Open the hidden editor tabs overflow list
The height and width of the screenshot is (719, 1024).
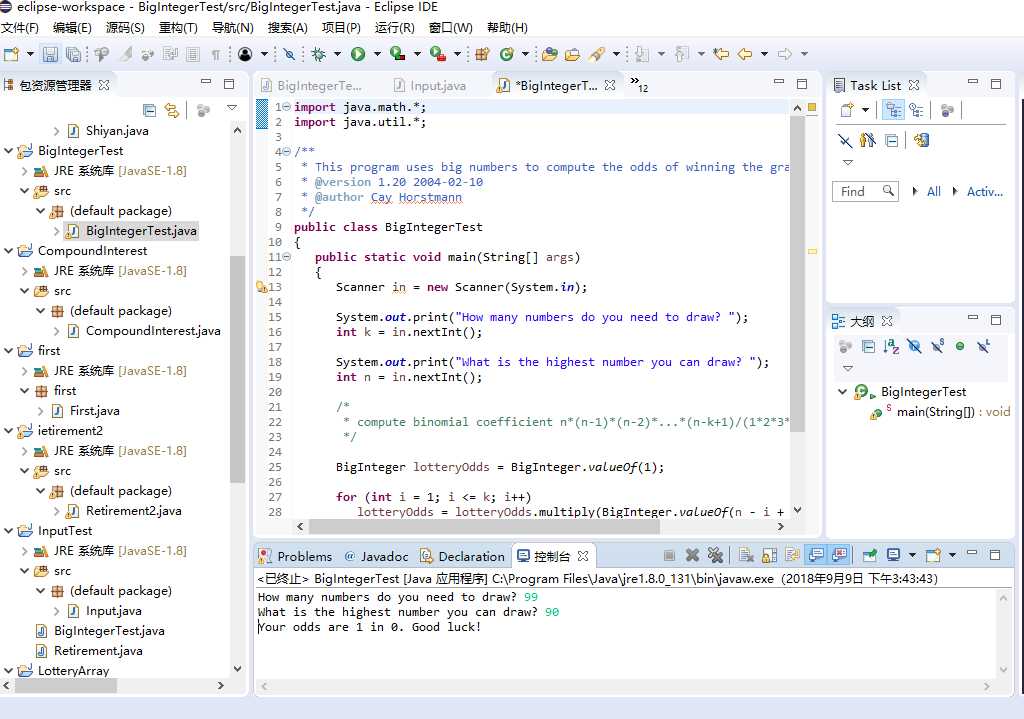coord(639,85)
